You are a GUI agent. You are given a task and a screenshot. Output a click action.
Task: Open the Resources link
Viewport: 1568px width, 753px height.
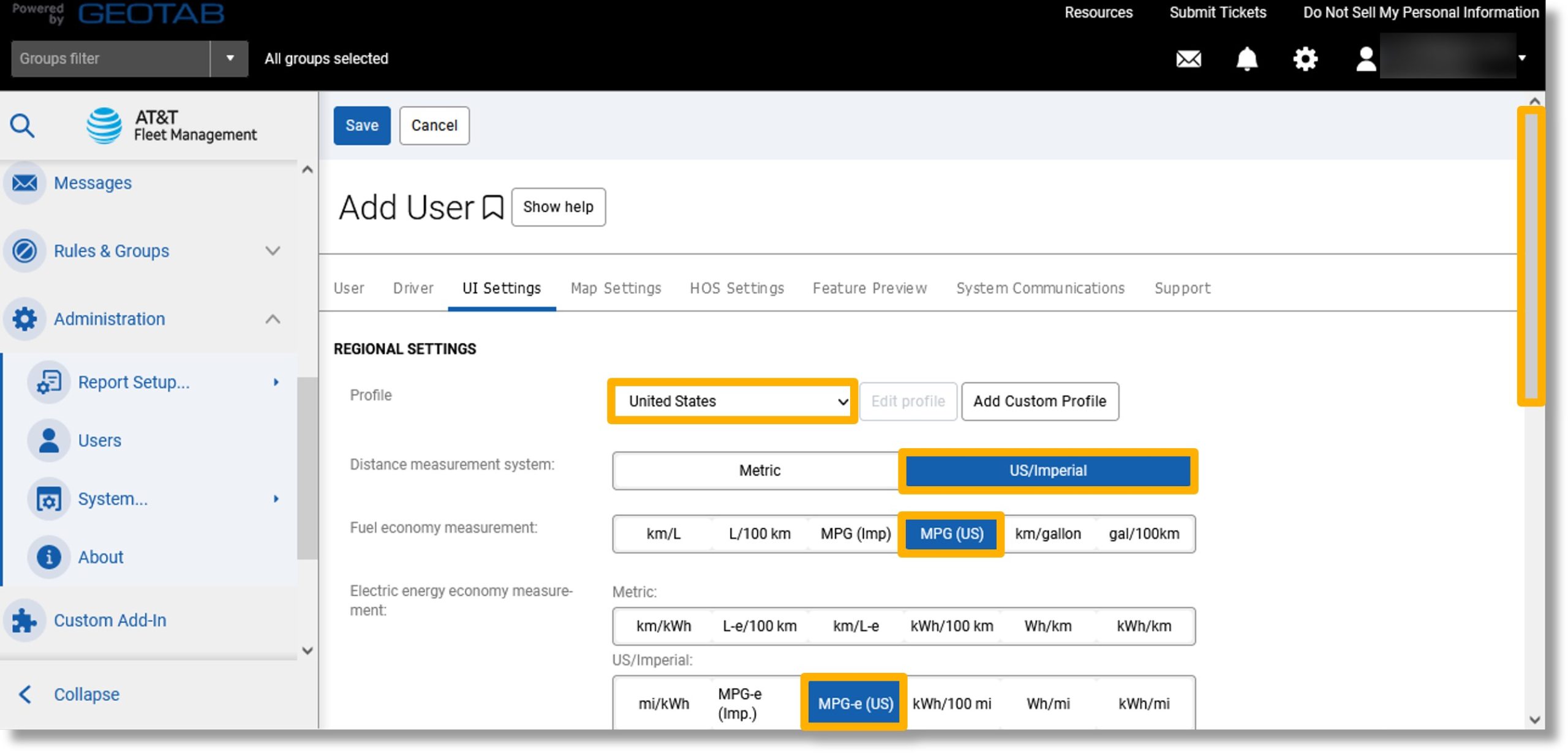[1098, 12]
